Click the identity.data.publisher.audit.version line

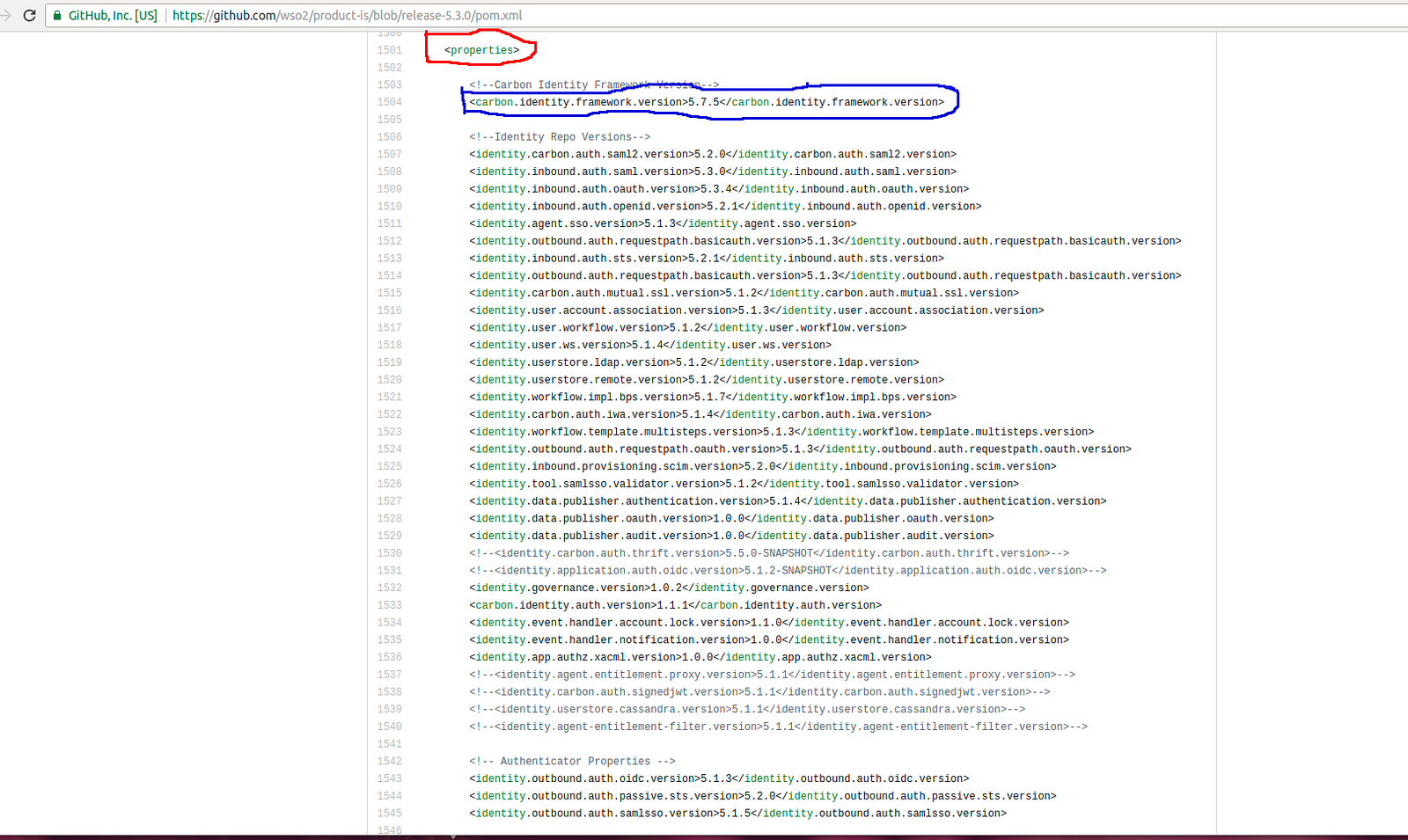(x=731, y=537)
